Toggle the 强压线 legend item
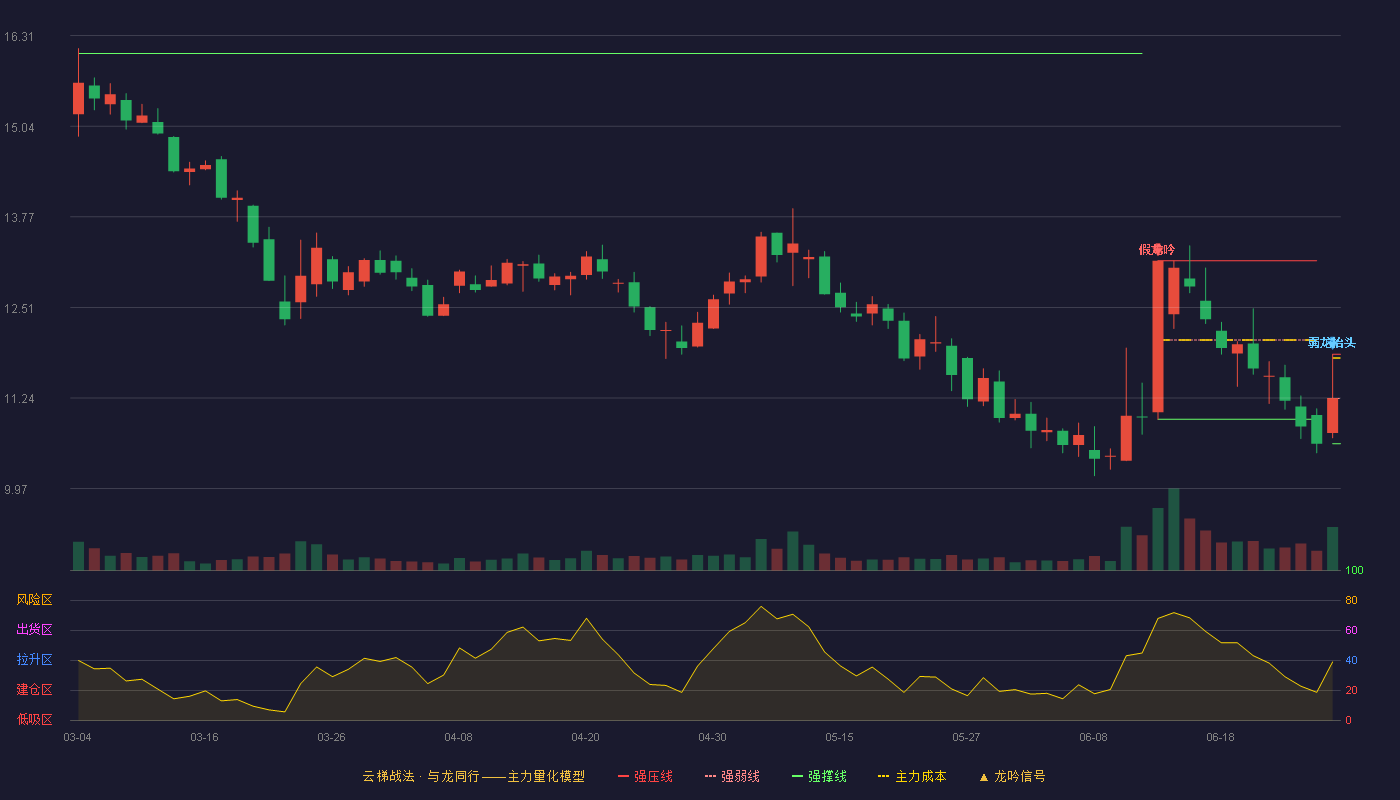The height and width of the screenshot is (800, 1400). pyautogui.click(x=645, y=776)
